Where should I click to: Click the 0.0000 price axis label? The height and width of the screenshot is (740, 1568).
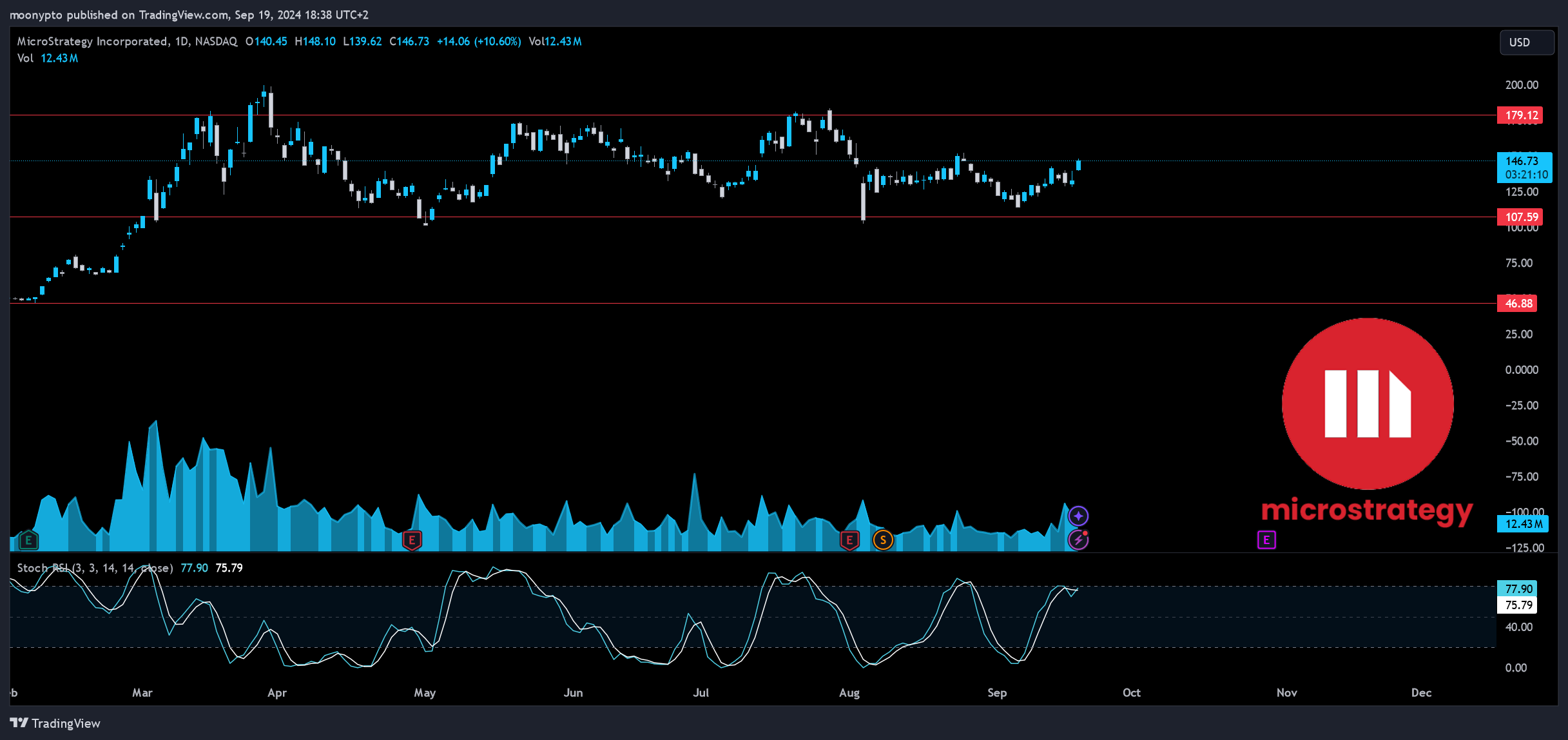1522,370
